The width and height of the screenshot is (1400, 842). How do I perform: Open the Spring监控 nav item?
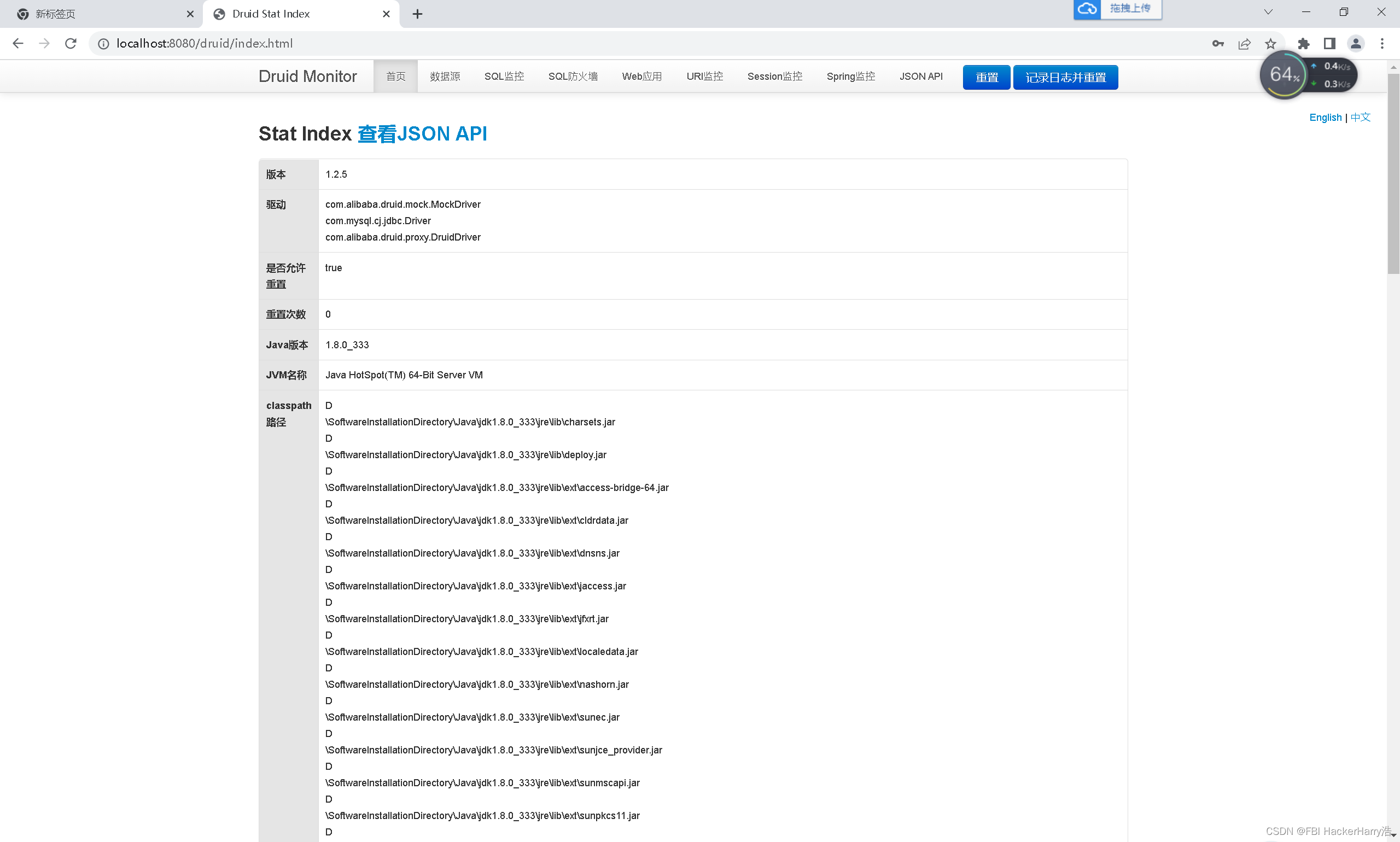pos(851,77)
